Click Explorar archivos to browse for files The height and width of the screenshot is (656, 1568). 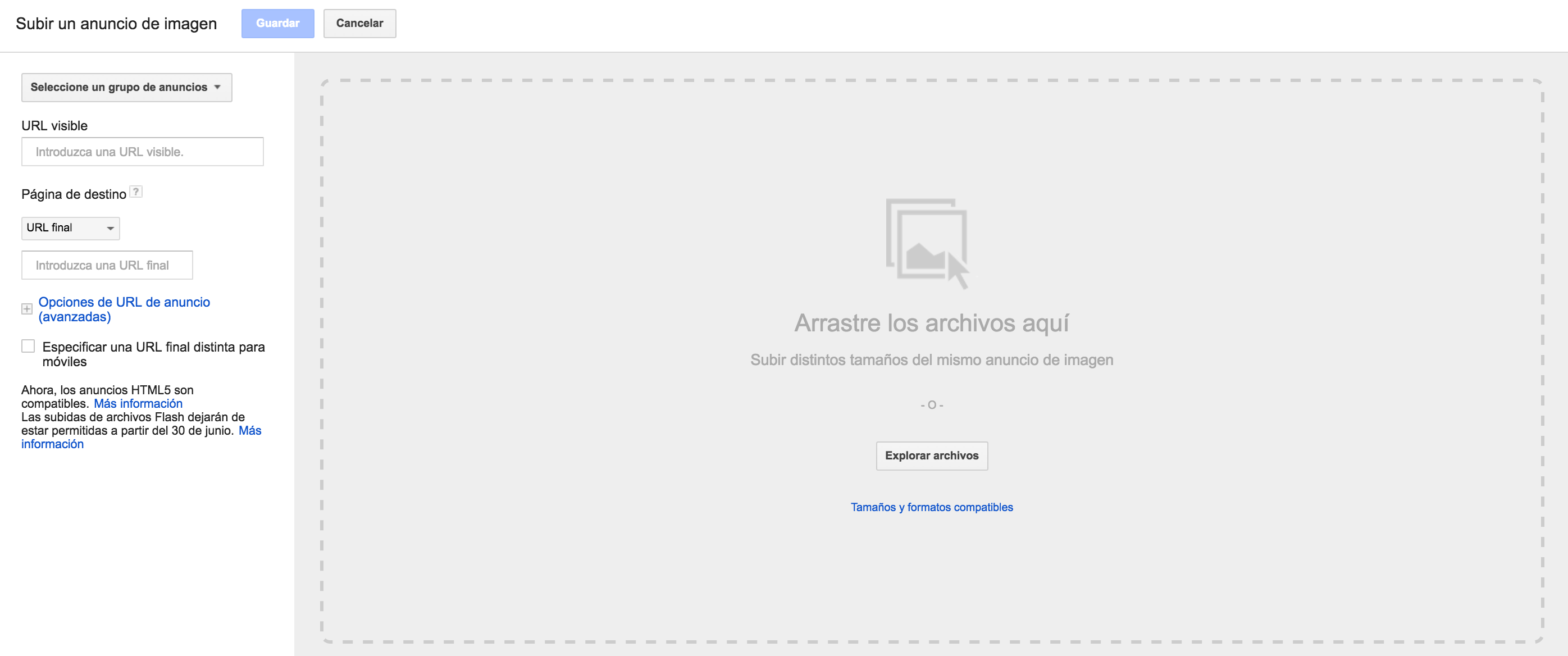[931, 455]
